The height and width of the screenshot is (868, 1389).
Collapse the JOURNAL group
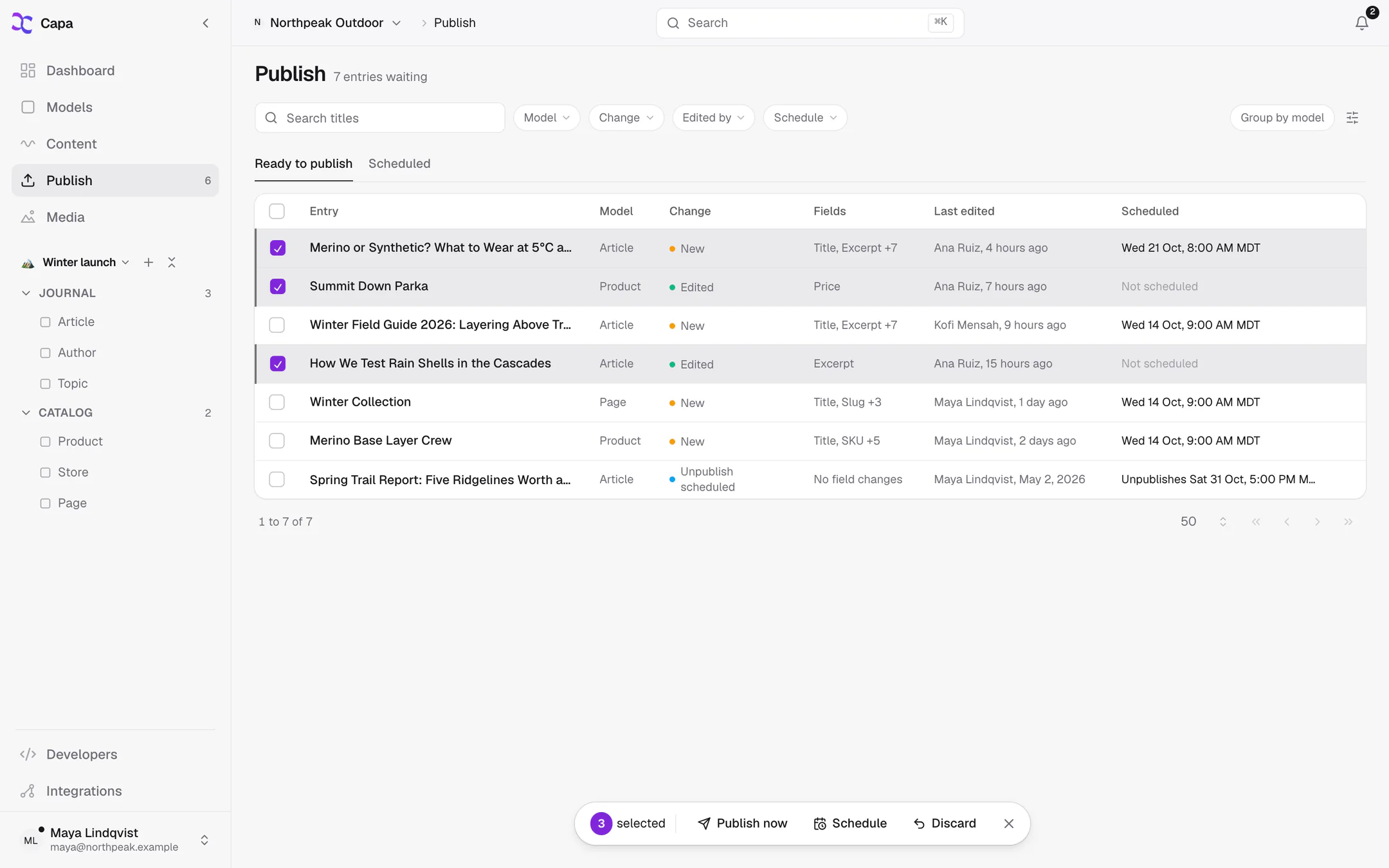(x=26, y=293)
